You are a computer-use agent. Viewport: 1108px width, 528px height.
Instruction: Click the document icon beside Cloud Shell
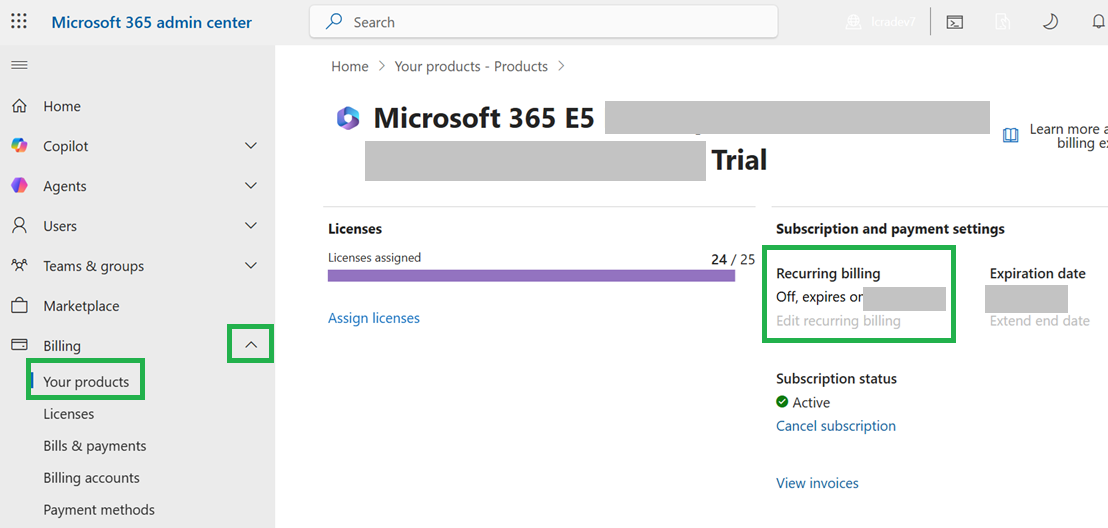(x=1002, y=22)
